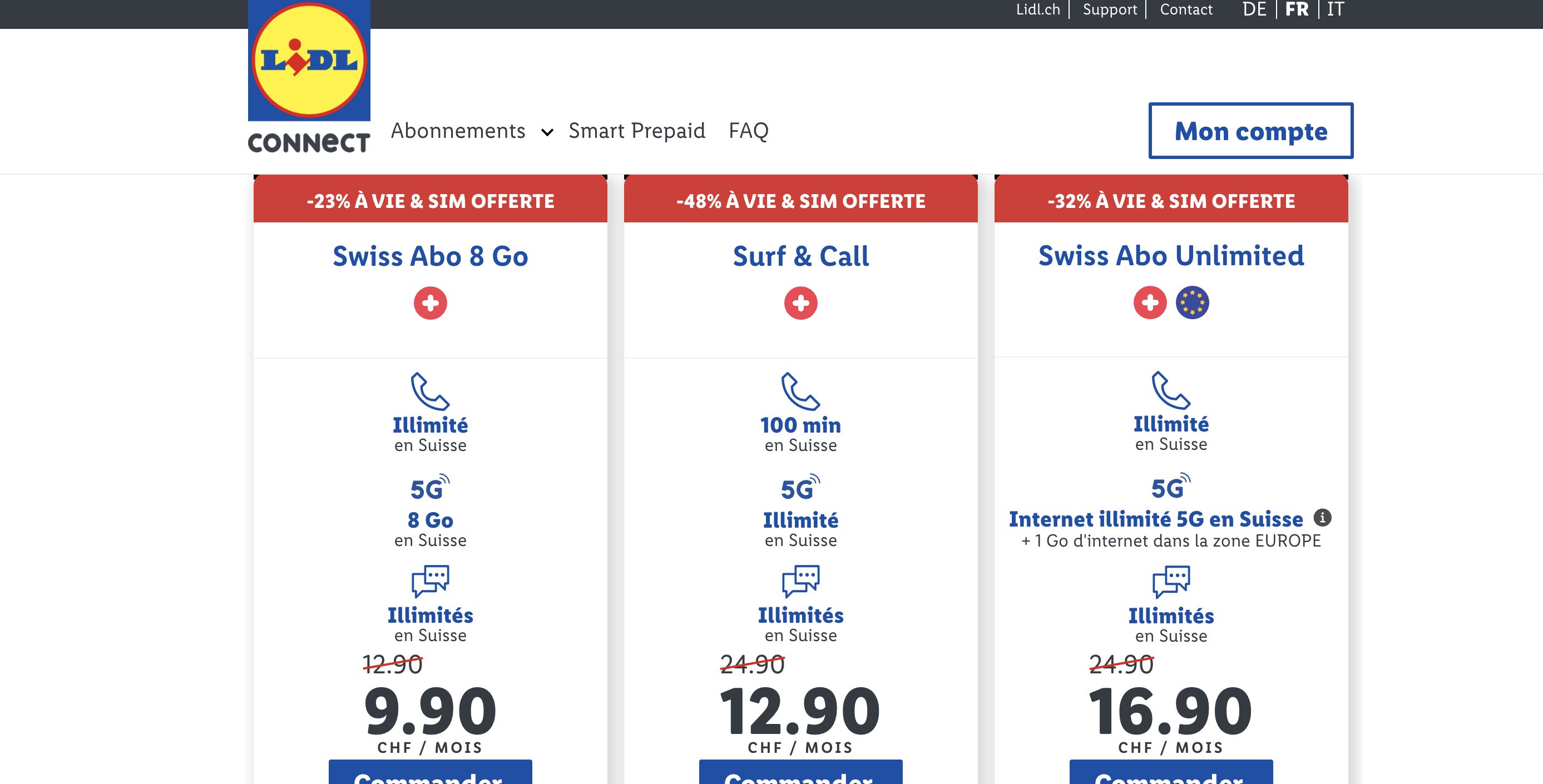Open the Swiss Abo Unlimited plan title
This screenshot has height=784, width=1543.
pyautogui.click(x=1170, y=256)
